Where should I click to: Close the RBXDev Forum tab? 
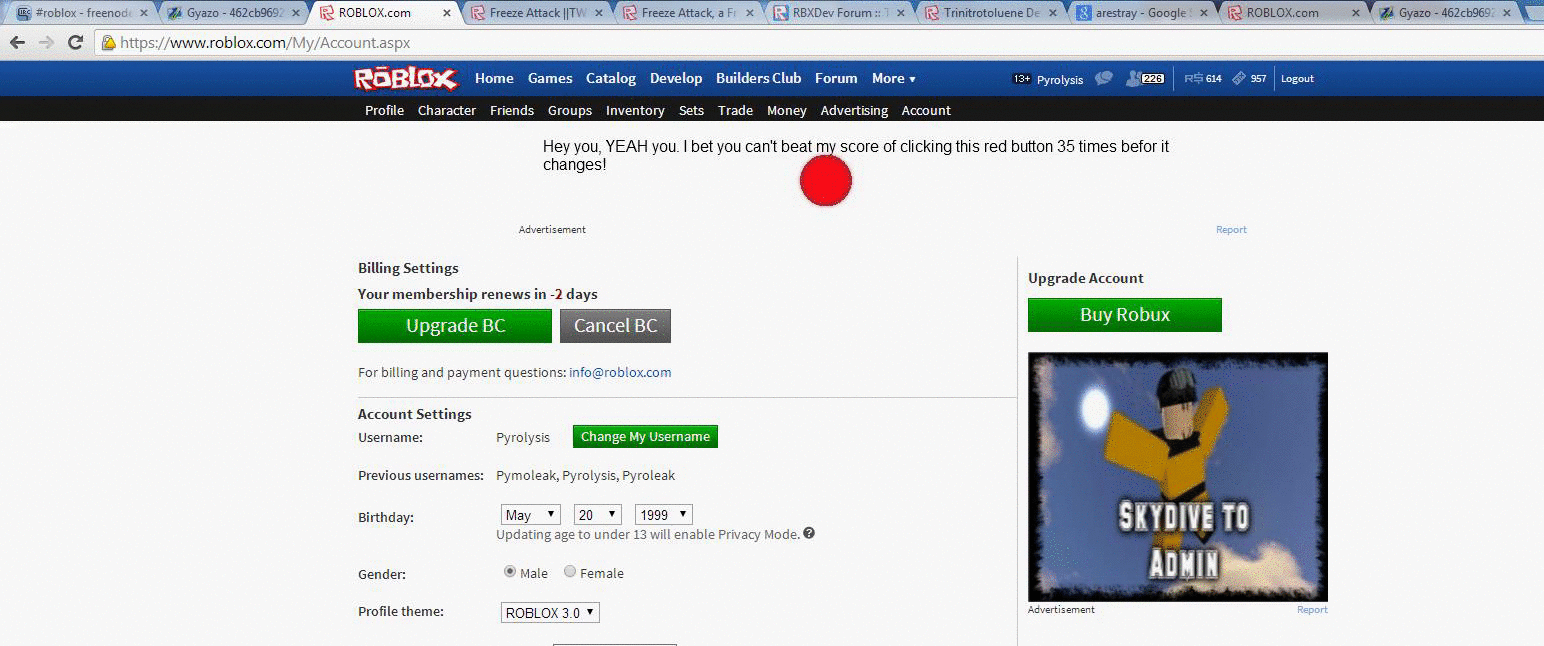tap(901, 13)
